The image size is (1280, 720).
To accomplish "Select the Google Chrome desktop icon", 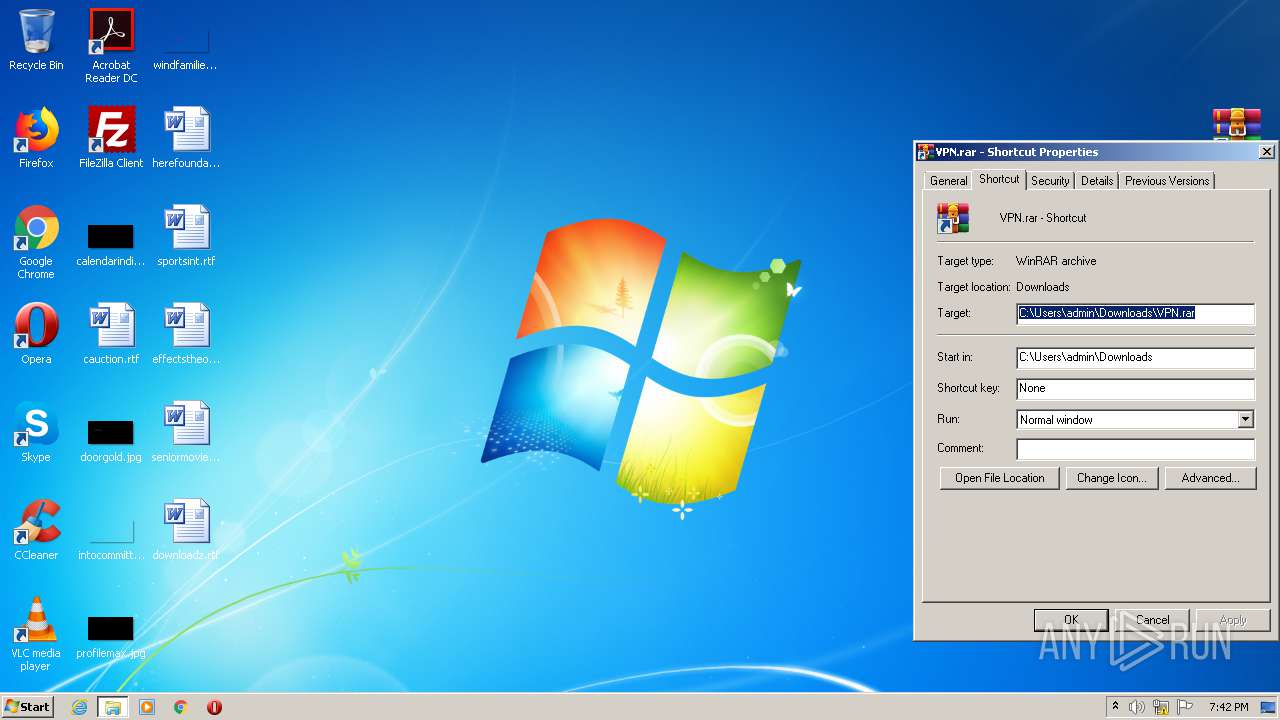I will (36, 242).
